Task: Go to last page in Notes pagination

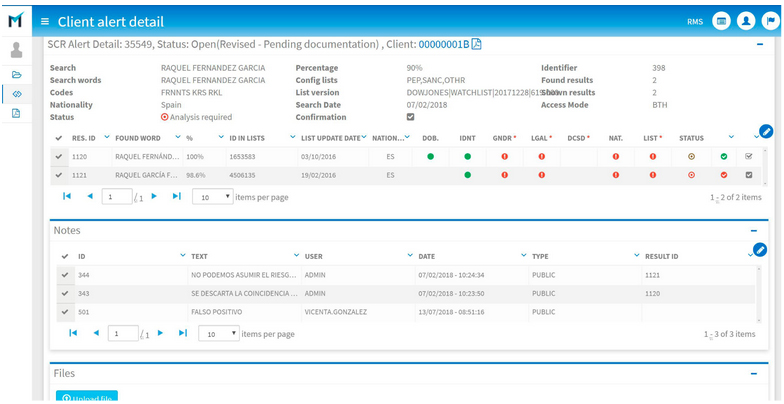Action: [183, 333]
